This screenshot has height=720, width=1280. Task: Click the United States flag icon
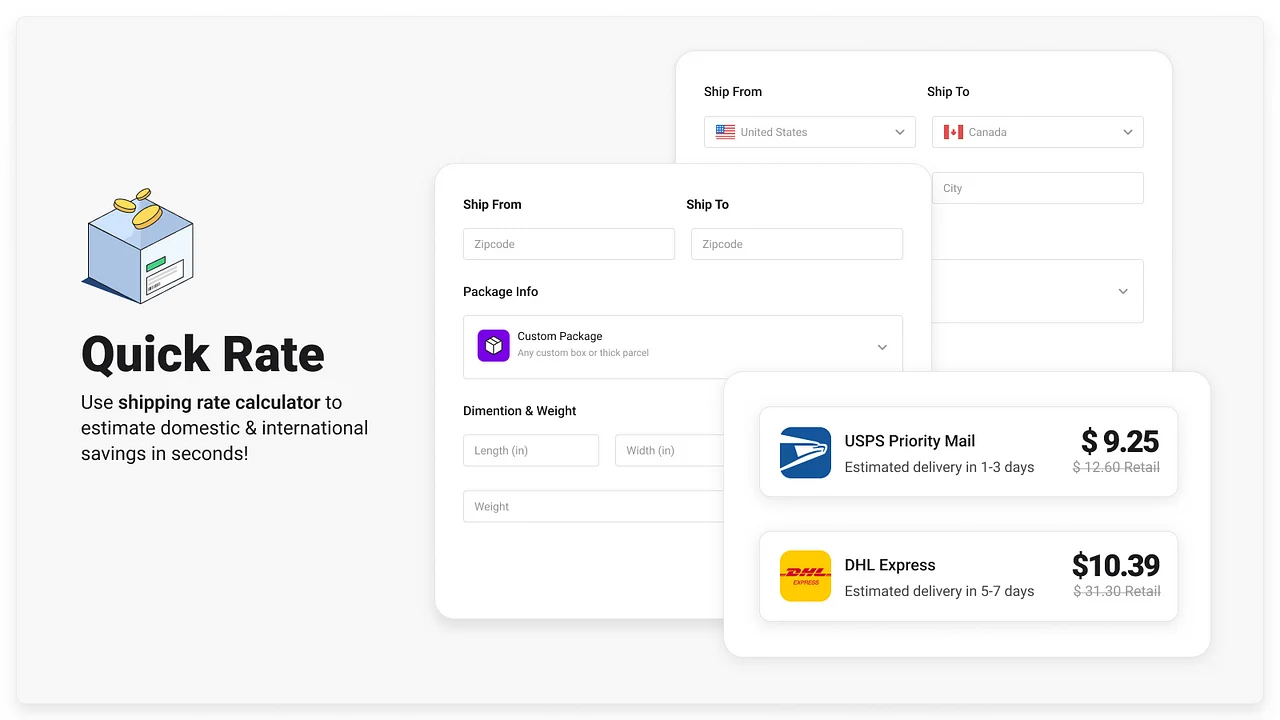tap(725, 132)
